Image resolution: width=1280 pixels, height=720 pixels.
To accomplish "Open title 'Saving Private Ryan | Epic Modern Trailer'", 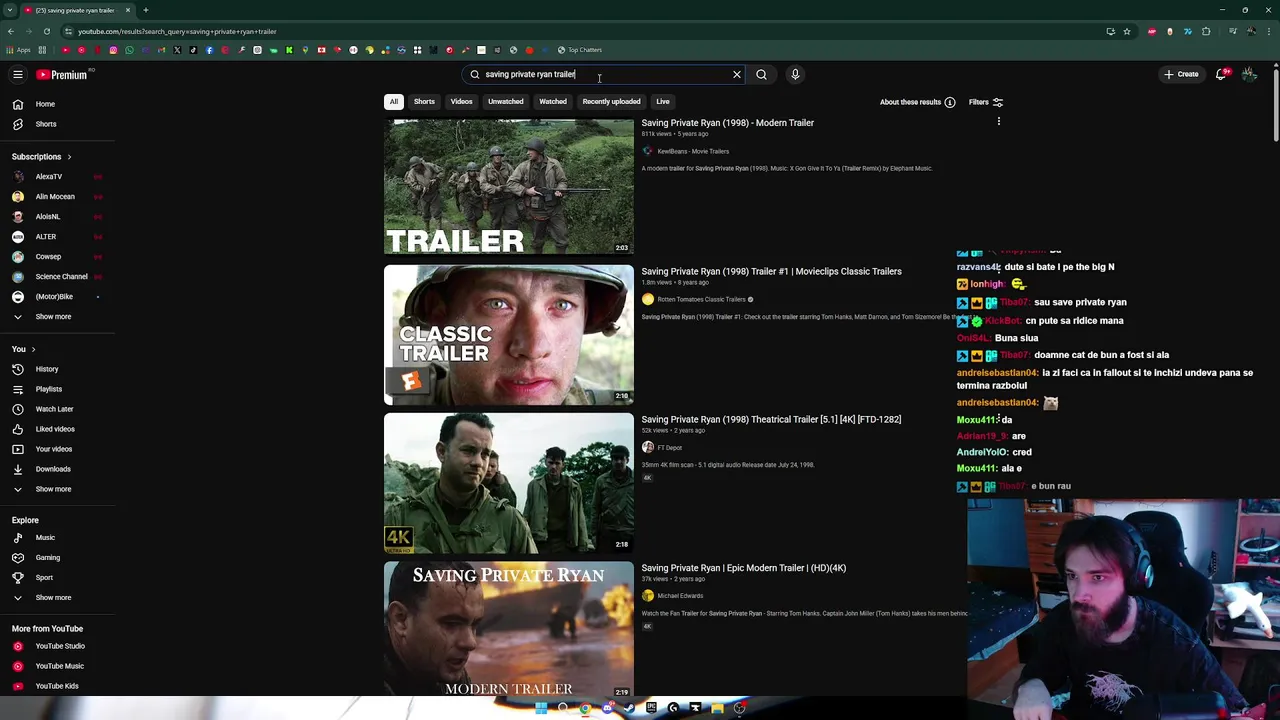I will point(743,568).
